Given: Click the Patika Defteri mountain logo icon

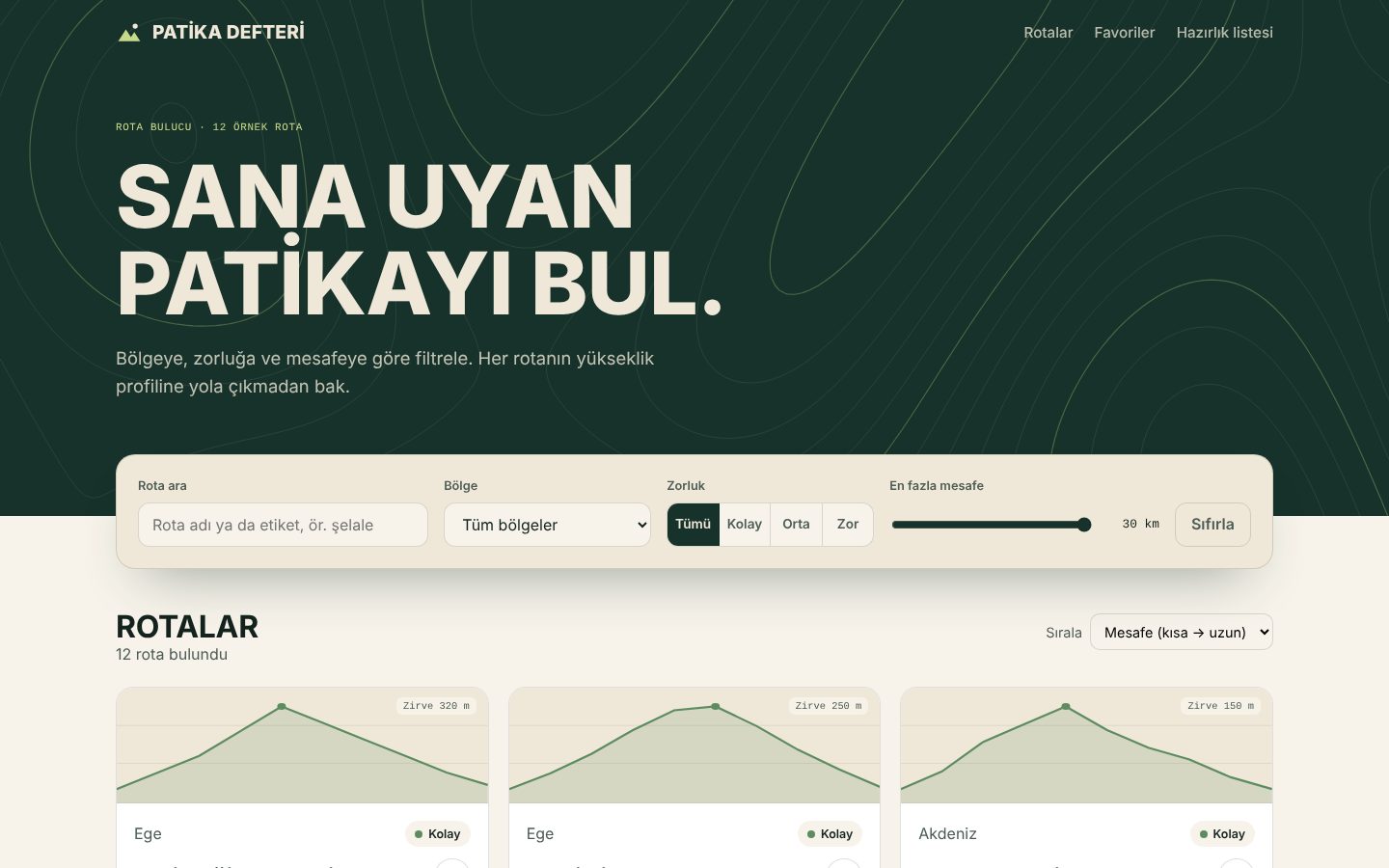Looking at the screenshot, I should tap(129, 33).
